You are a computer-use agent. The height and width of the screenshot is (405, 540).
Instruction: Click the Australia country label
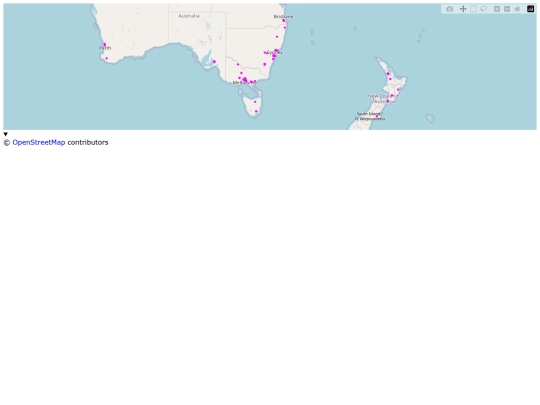coord(189,16)
